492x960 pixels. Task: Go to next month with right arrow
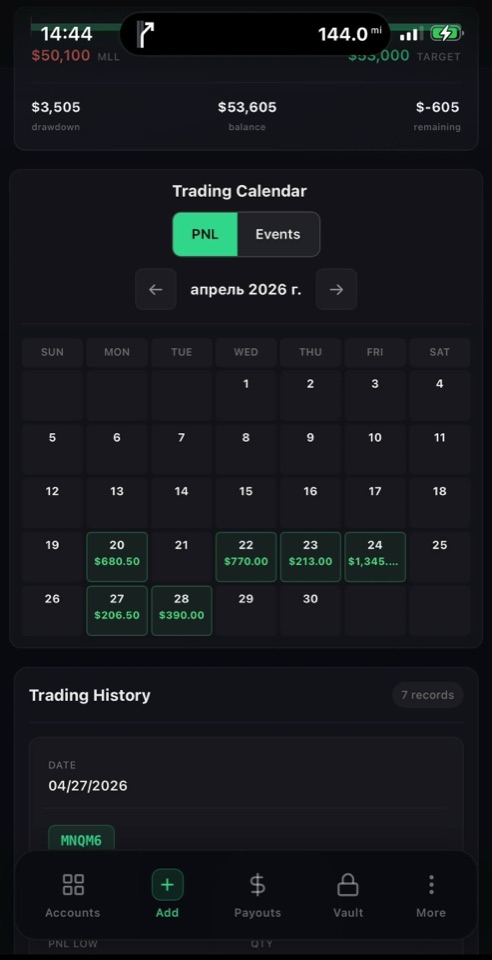[337, 289]
